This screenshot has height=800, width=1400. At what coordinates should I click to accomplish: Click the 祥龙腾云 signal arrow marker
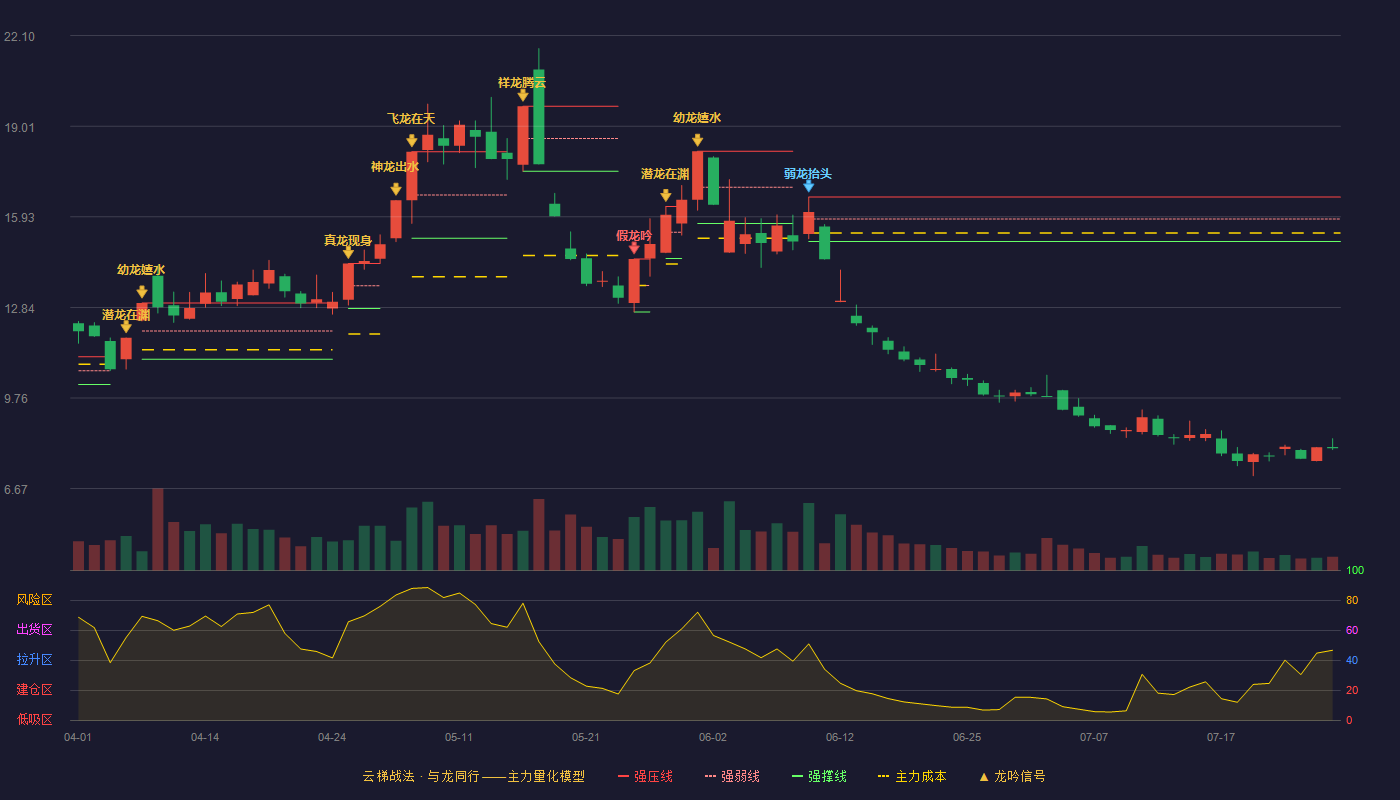pos(523,96)
